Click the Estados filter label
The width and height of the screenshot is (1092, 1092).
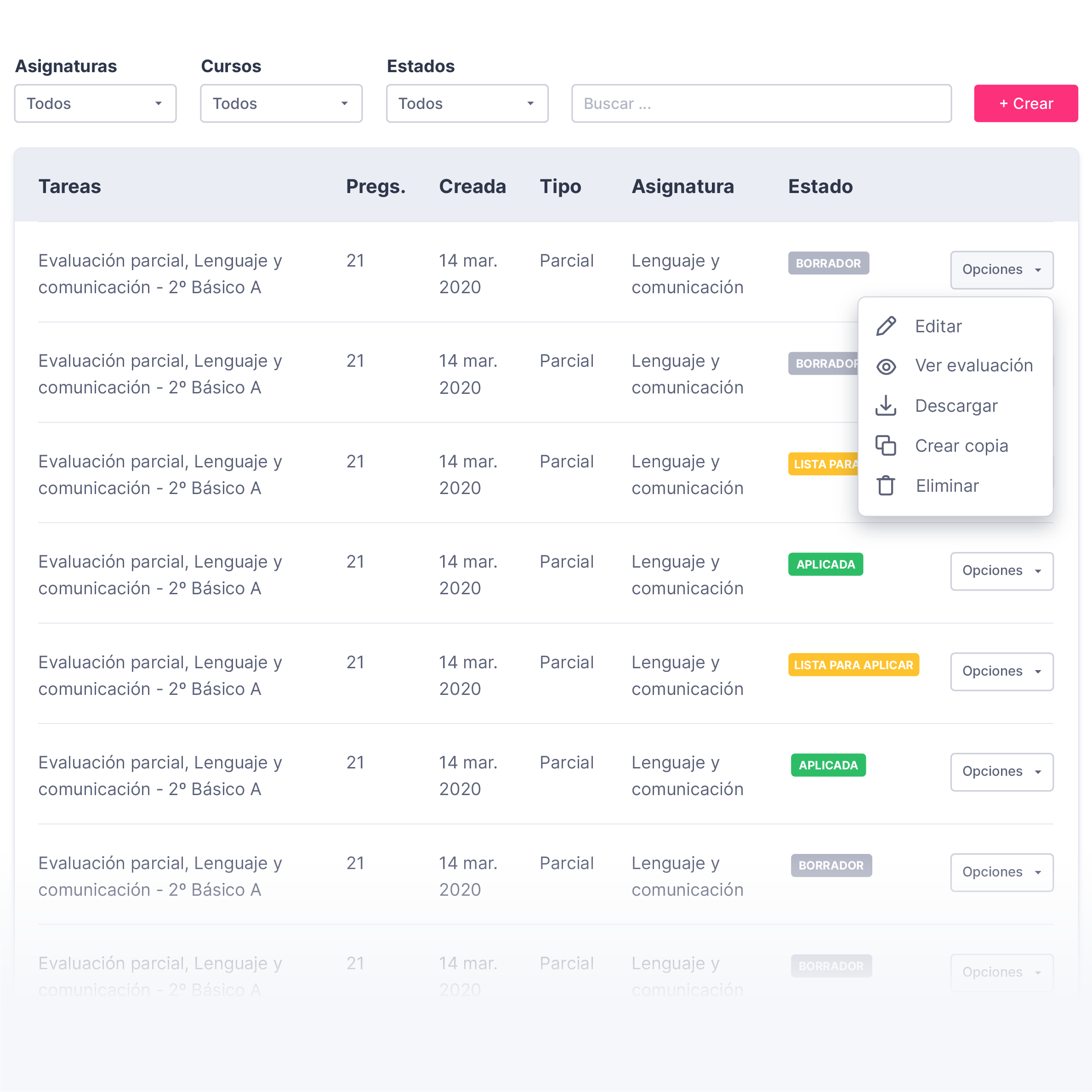pos(421,66)
